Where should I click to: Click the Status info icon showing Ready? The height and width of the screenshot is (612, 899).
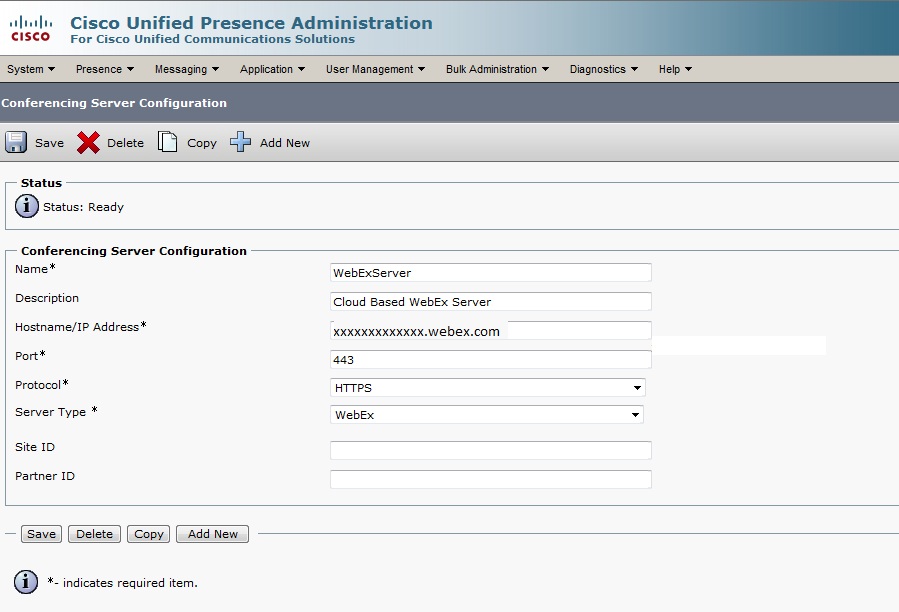tap(25, 206)
